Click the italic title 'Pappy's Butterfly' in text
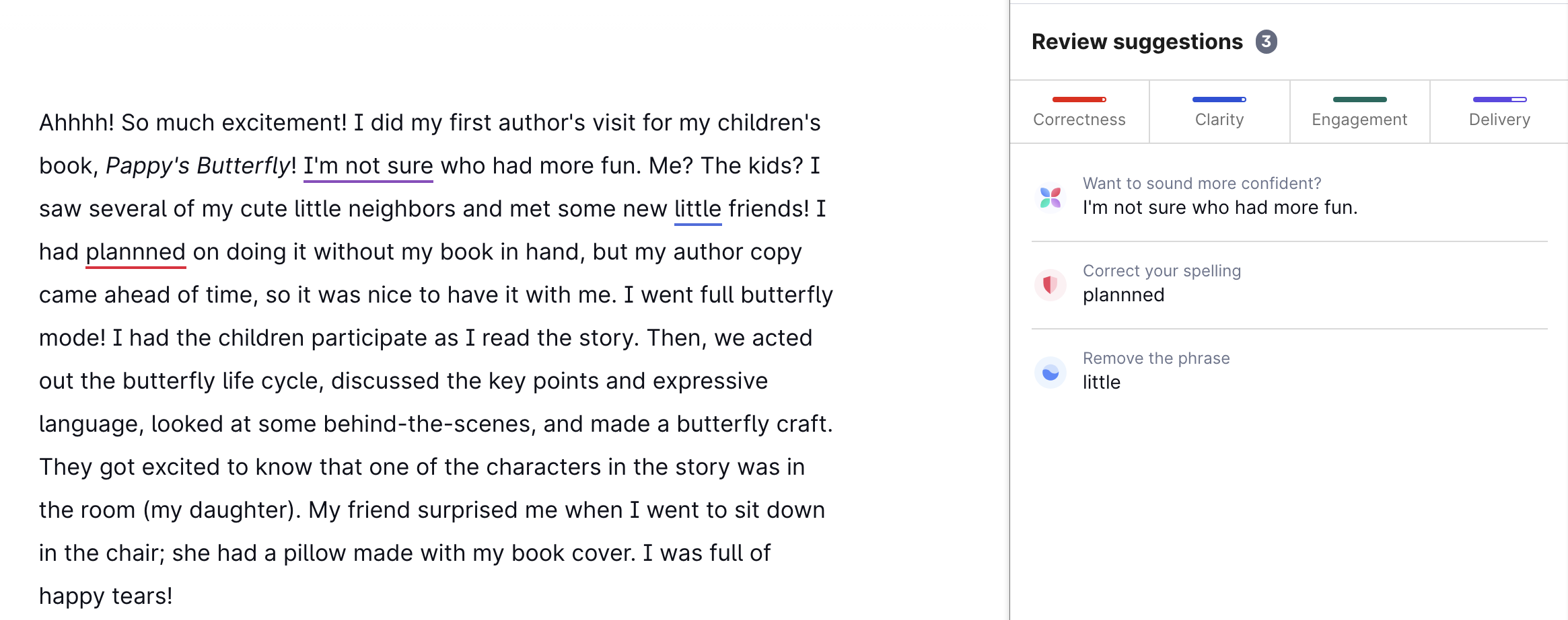Image resolution: width=1568 pixels, height=620 pixels. (x=197, y=166)
